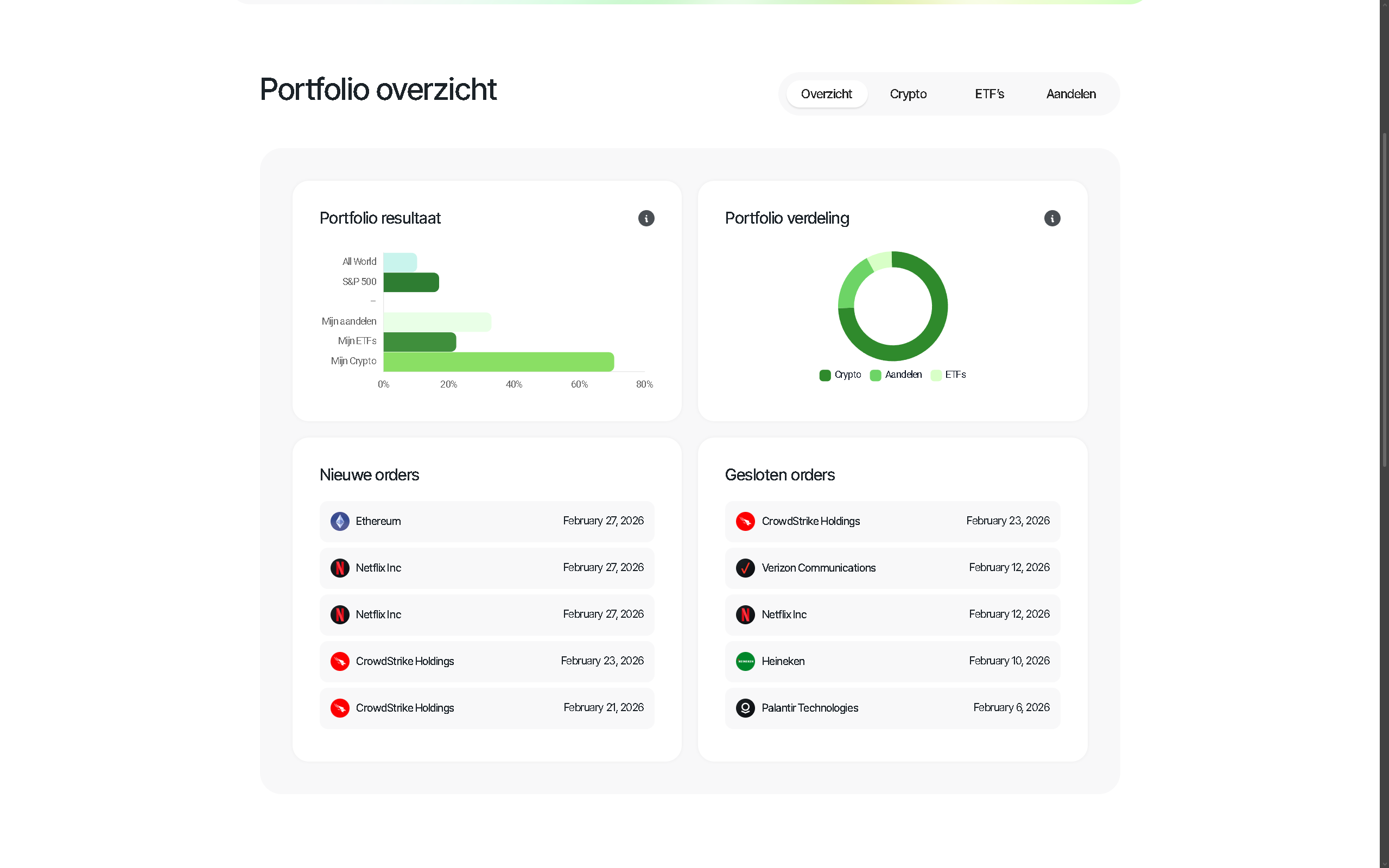Open the ETF's tab
The height and width of the screenshot is (868, 1389).
(989, 94)
